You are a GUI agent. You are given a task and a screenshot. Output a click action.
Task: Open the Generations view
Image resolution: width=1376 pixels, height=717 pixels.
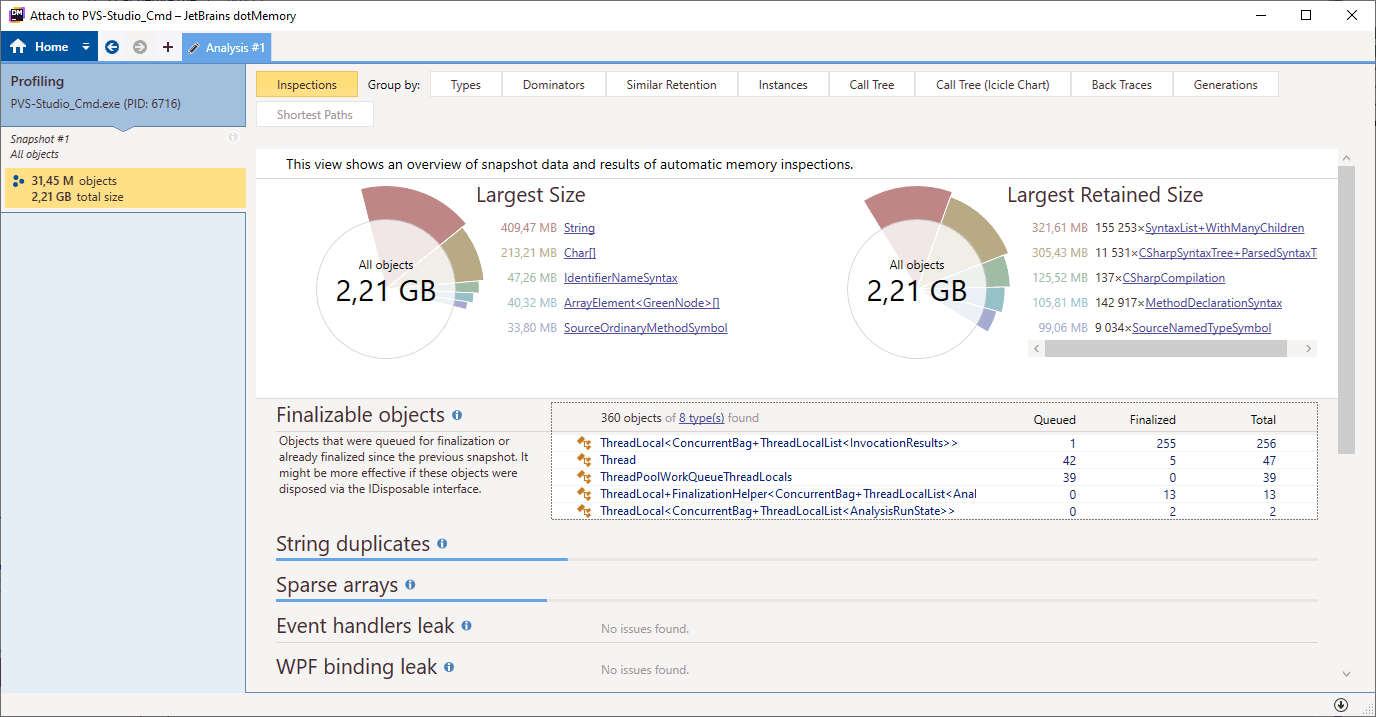1226,85
